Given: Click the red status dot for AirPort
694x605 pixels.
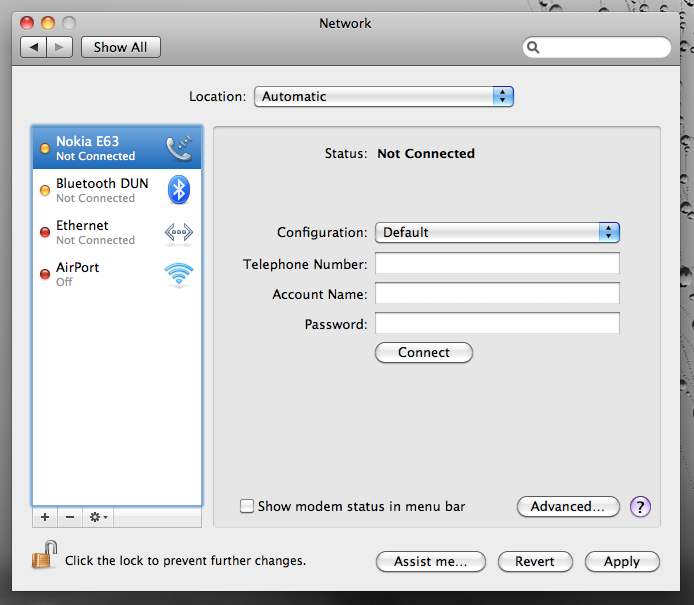Looking at the screenshot, I should [45, 274].
